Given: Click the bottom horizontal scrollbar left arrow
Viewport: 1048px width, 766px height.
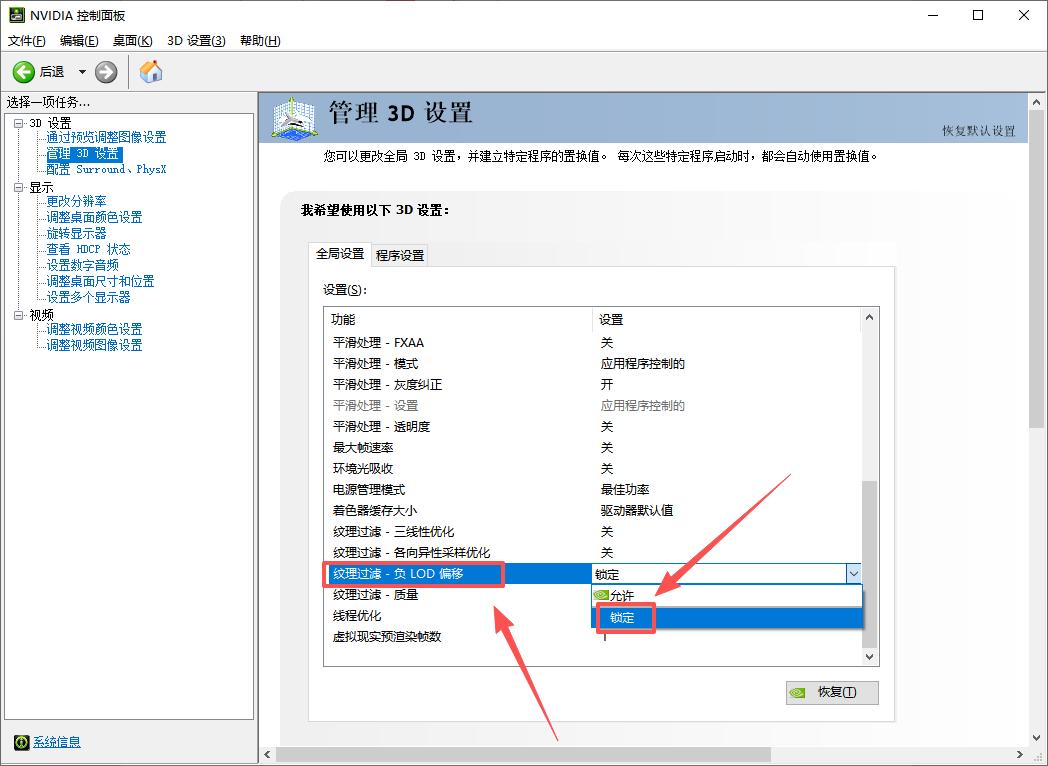Looking at the screenshot, I should tap(267, 755).
